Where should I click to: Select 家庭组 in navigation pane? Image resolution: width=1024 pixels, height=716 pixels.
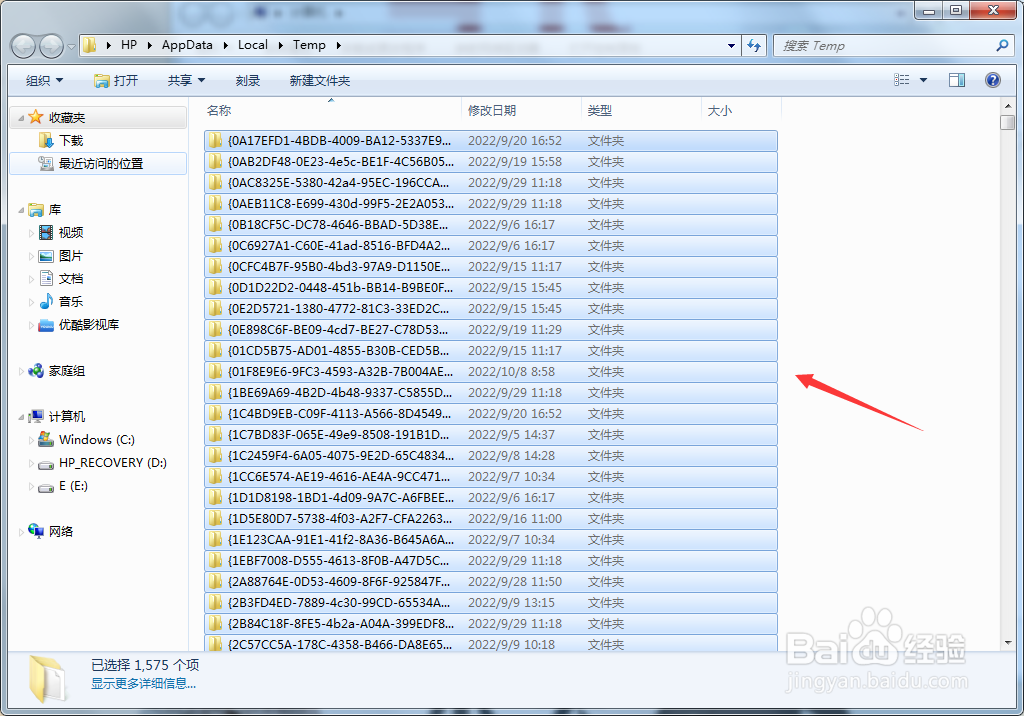(x=67, y=371)
